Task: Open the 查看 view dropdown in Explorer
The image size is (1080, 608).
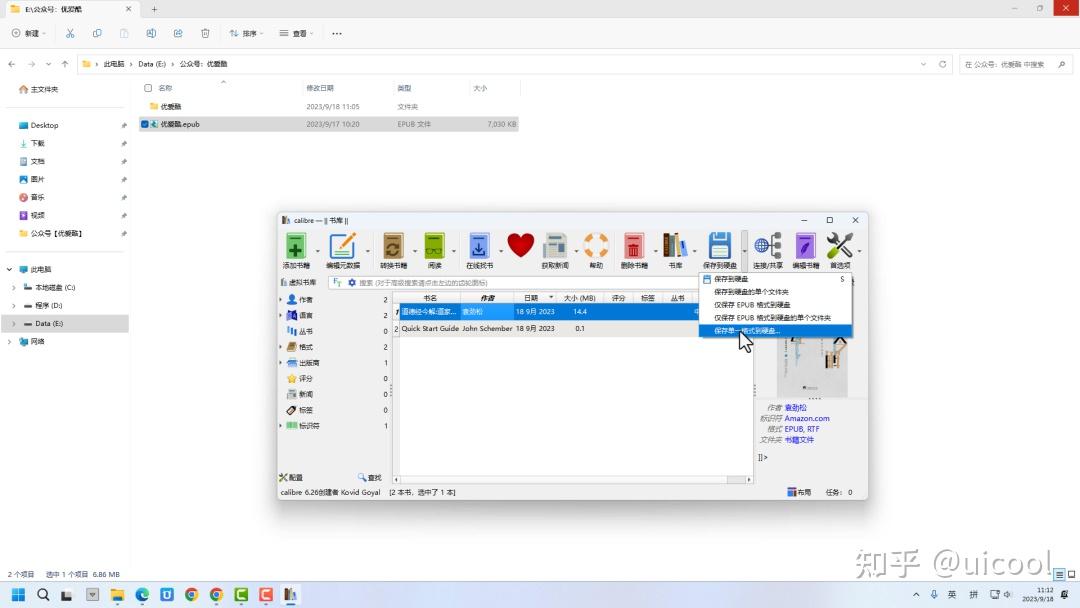Action: coord(296,33)
